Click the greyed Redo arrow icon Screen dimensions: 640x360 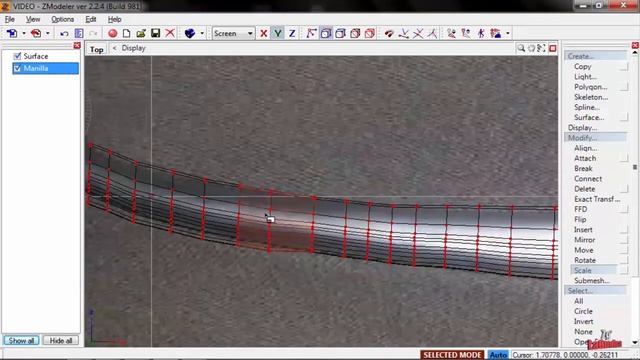93,33
